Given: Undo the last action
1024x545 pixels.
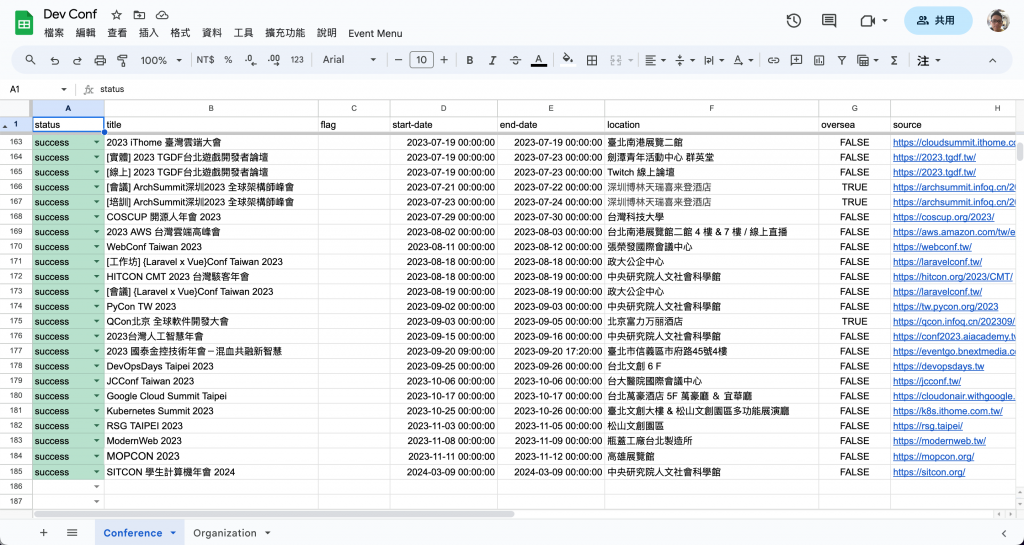Looking at the screenshot, I should (55, 60).
